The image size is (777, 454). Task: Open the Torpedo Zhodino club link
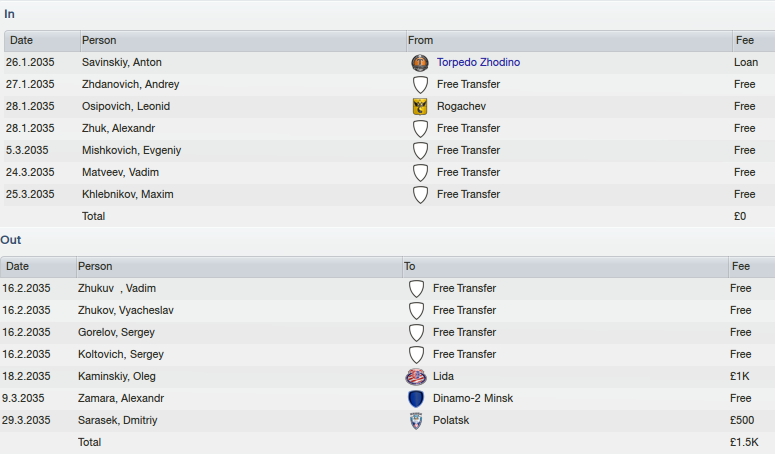point(478,62)
